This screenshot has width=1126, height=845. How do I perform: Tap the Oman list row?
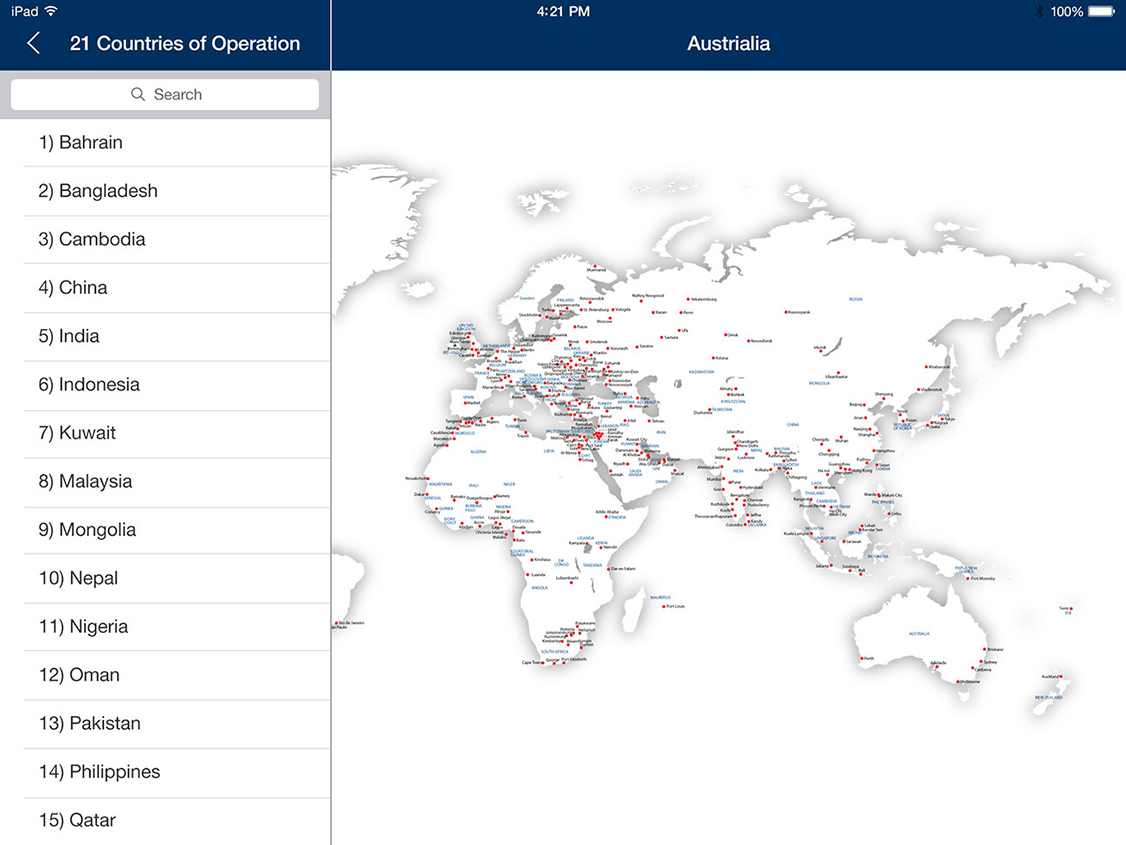tap(165, 676)
